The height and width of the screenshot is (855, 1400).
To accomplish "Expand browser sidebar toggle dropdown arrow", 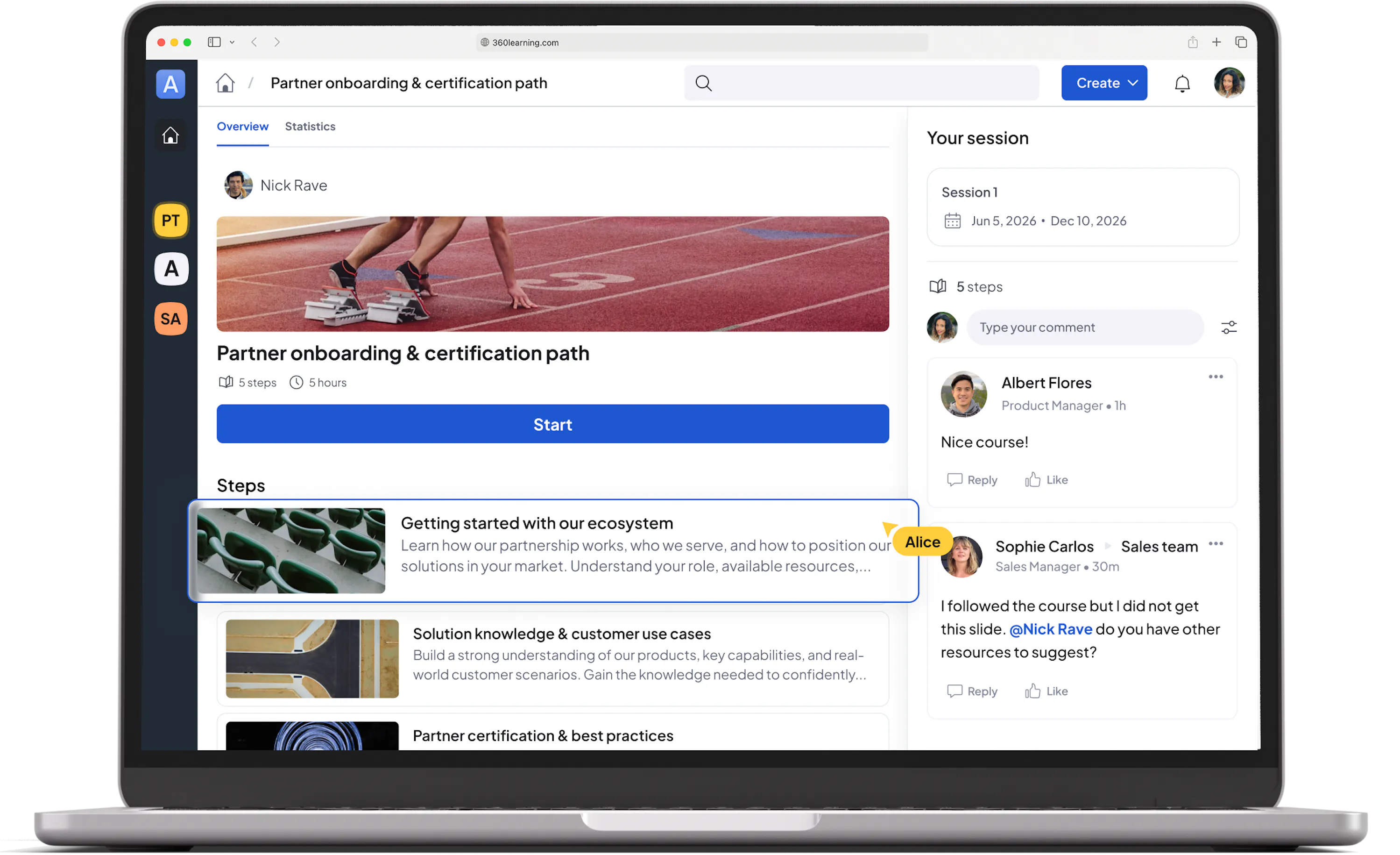I will tap(232, 42).
